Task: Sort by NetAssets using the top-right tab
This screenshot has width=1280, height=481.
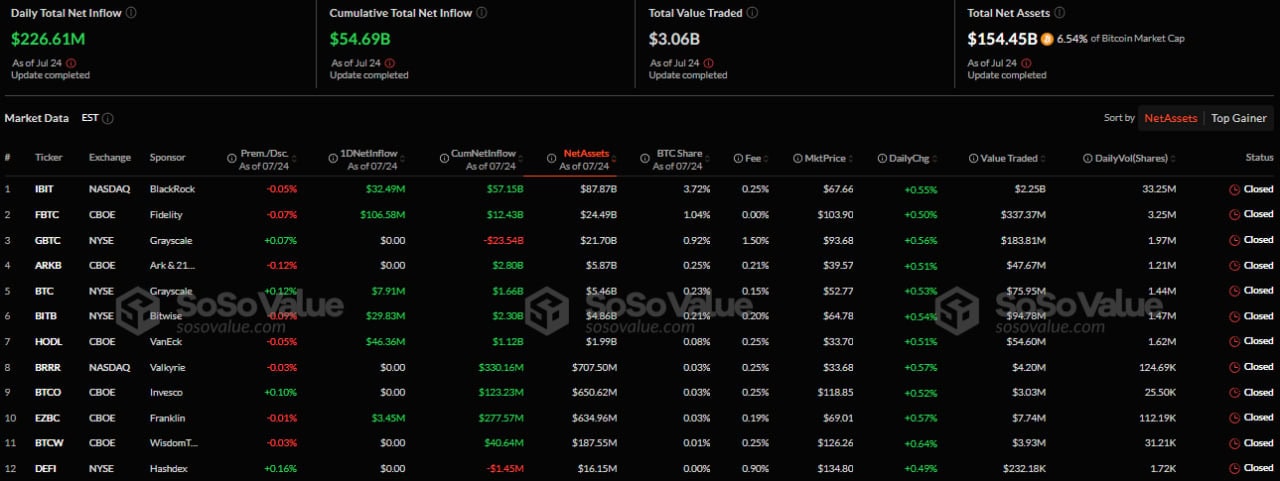Action: click(1171, 118)
